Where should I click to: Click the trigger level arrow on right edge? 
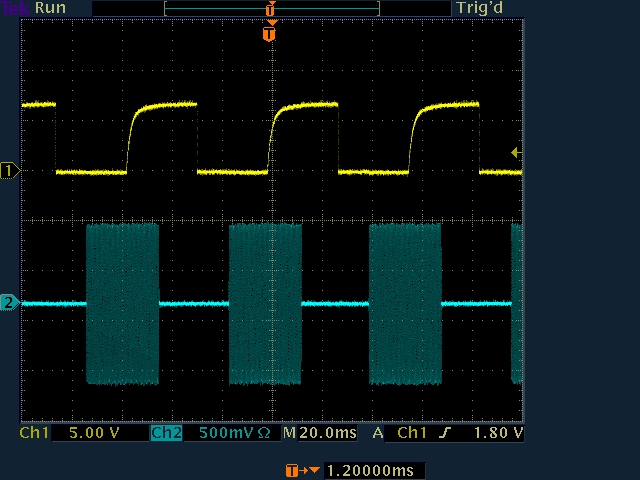click(516, 153)
